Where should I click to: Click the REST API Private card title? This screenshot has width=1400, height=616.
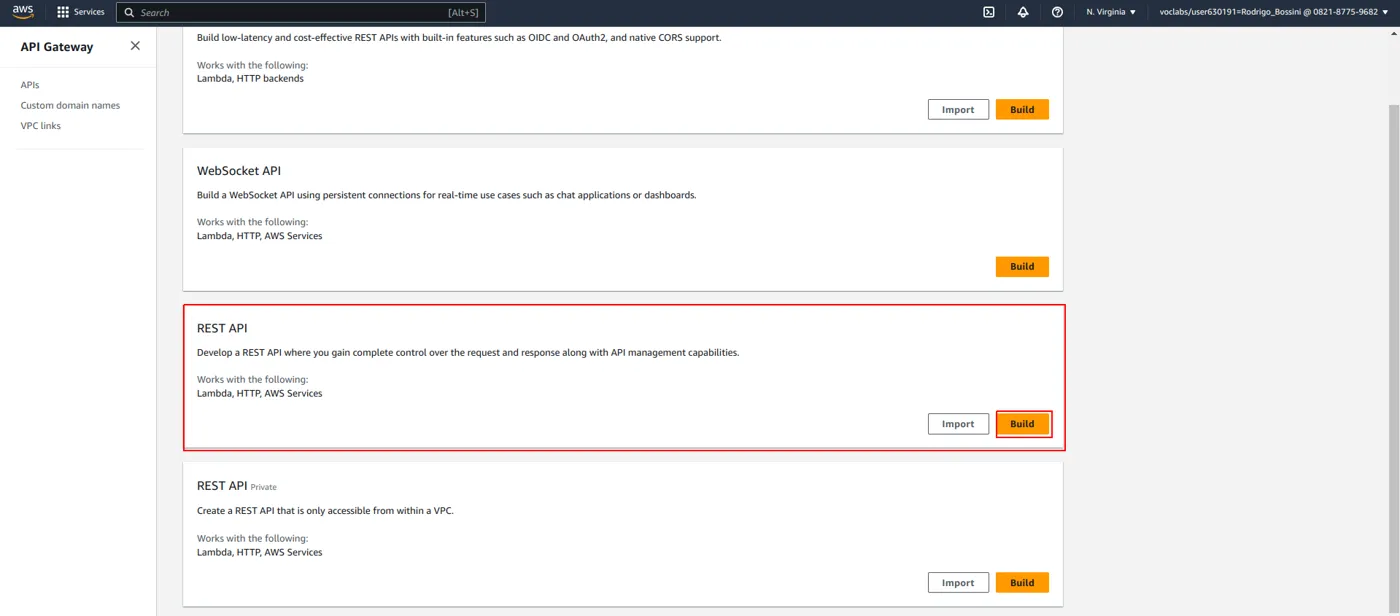[x=237, y=486]
